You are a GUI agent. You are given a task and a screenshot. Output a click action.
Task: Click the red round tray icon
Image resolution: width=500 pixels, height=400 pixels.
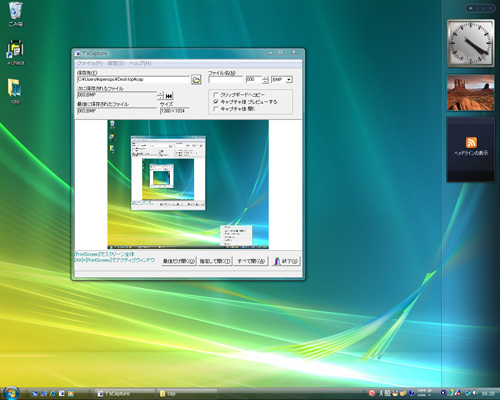point(372,393)
